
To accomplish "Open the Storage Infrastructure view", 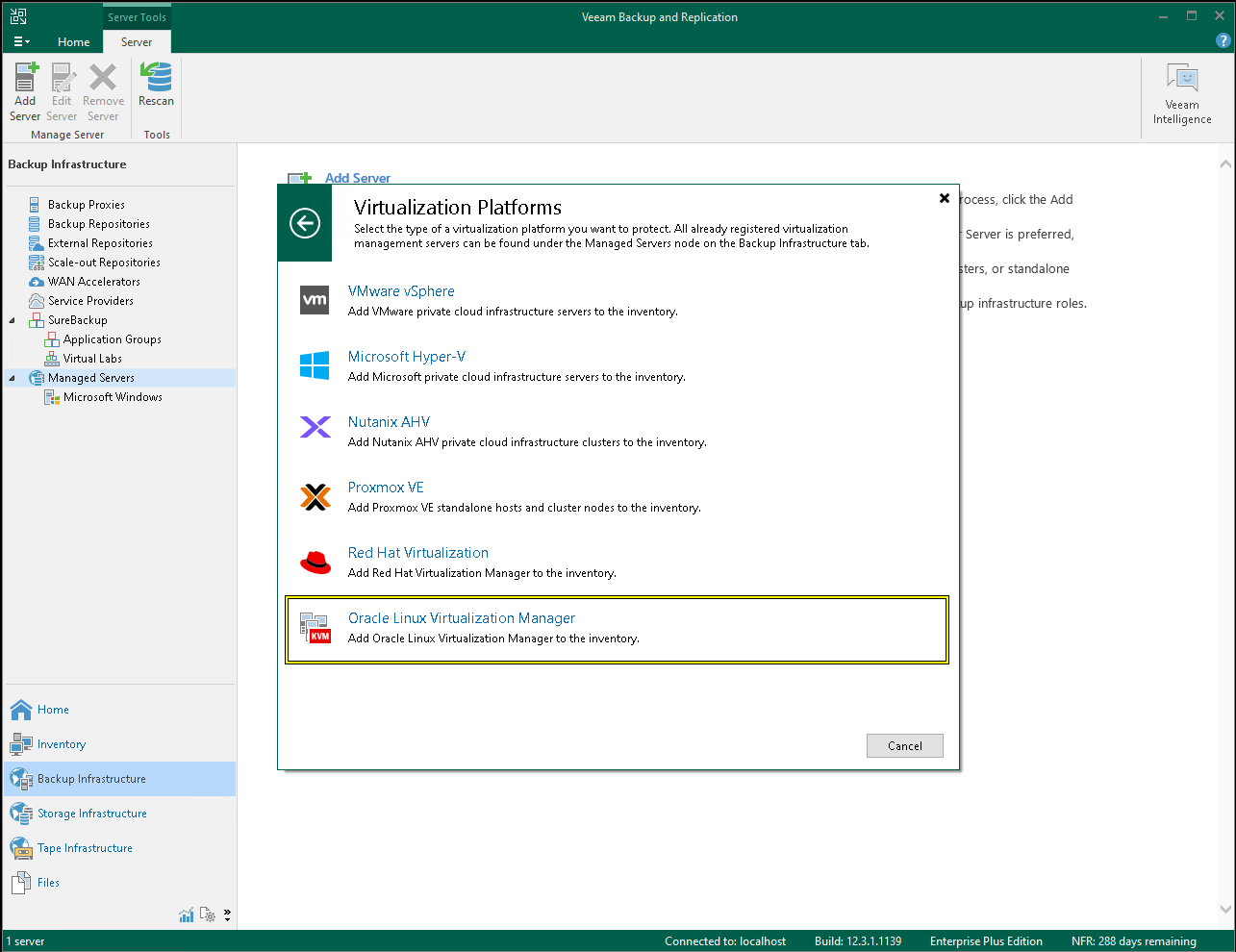I will pyautogui.click(x=92, y=814).
